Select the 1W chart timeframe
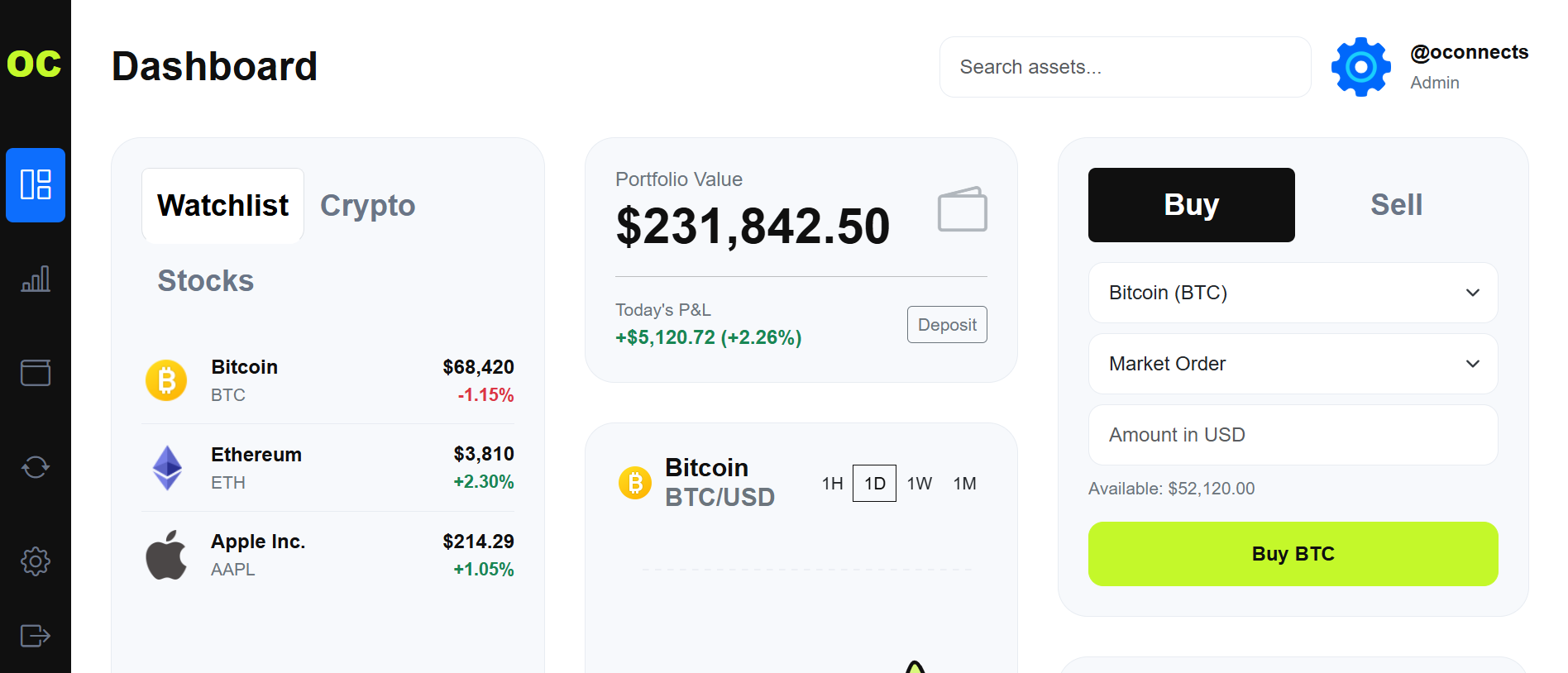1568x673 pixels. click(919, 484)
